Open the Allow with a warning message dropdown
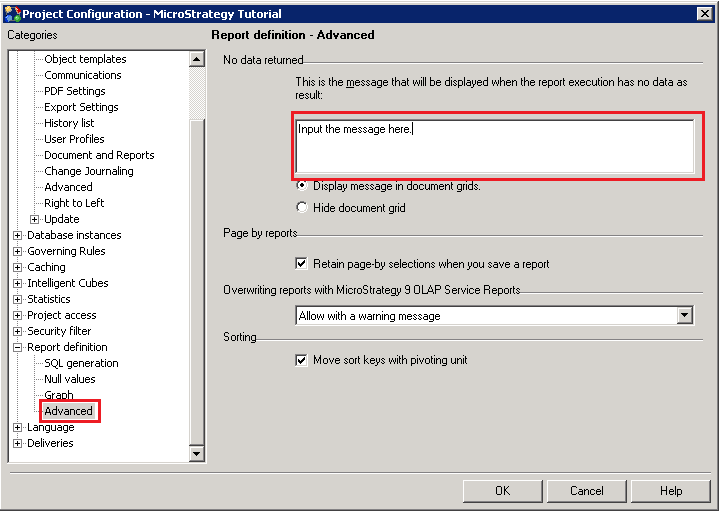 click(685, 315)
